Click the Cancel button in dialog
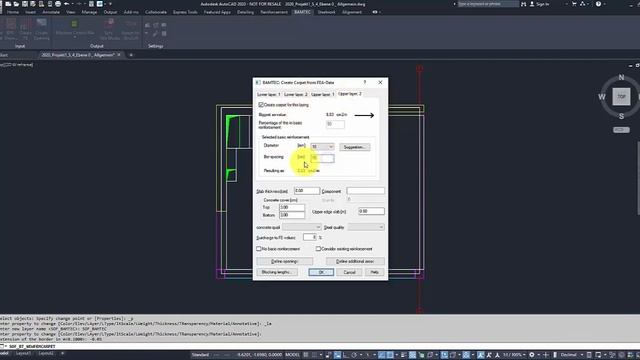This screenshot has height=360, width=640. [x=349, y=272]
